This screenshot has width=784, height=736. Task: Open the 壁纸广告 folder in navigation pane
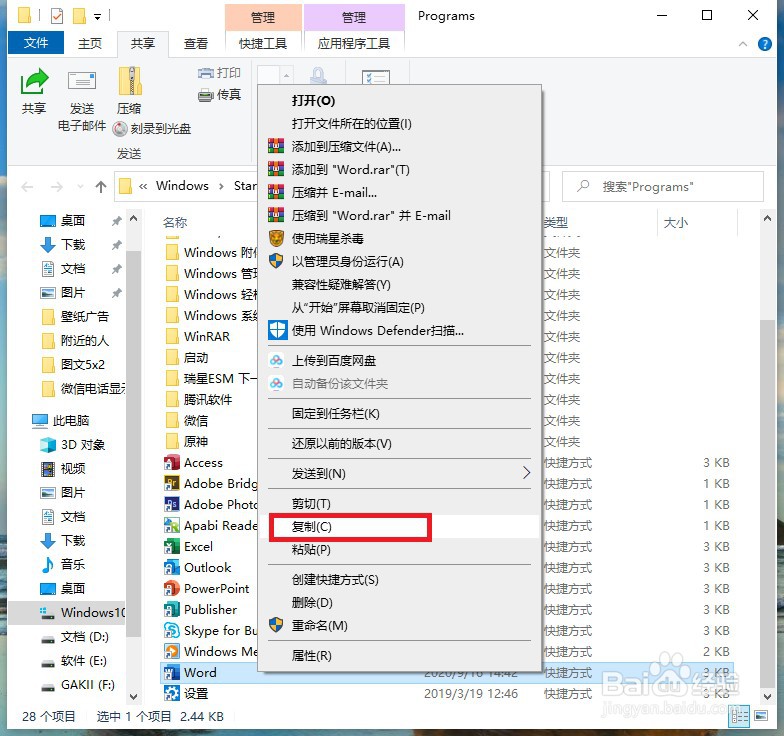coord(75,316)
